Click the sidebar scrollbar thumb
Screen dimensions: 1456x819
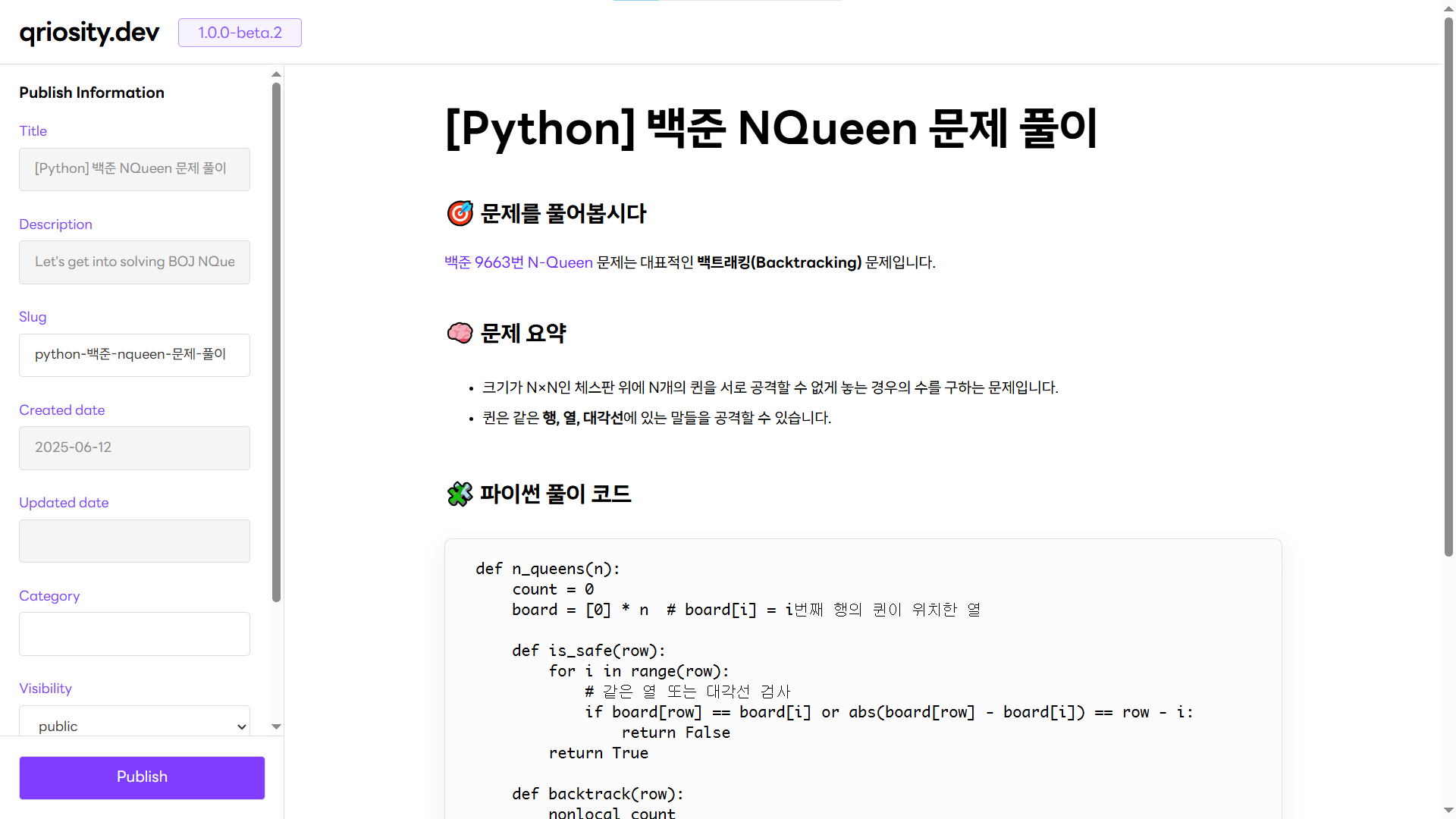(x=276, y=341)
